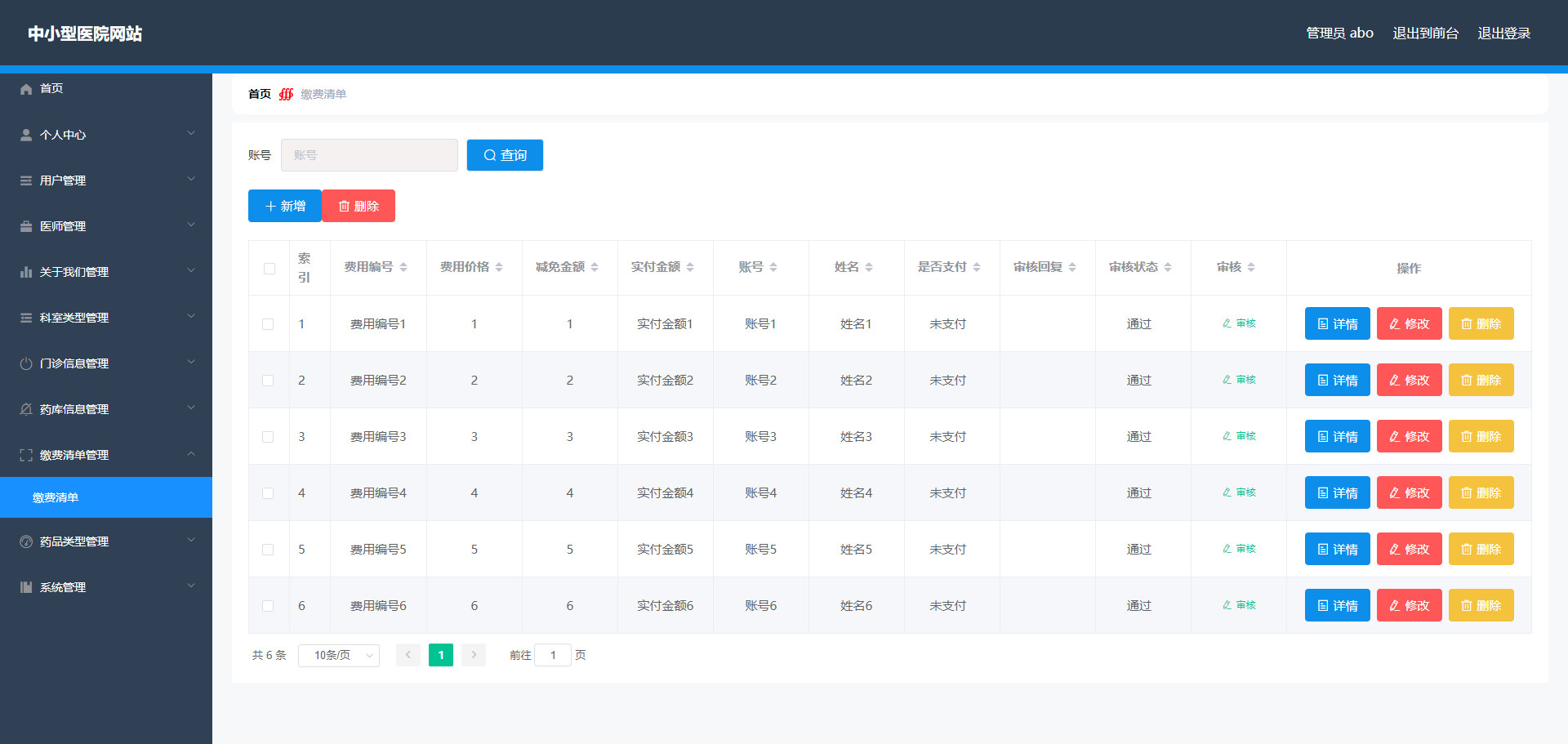Check the checkbox for row 费用编号2
Image resolution: width=1568 pixels, height=744 pixels.
(x=268, y=381)
